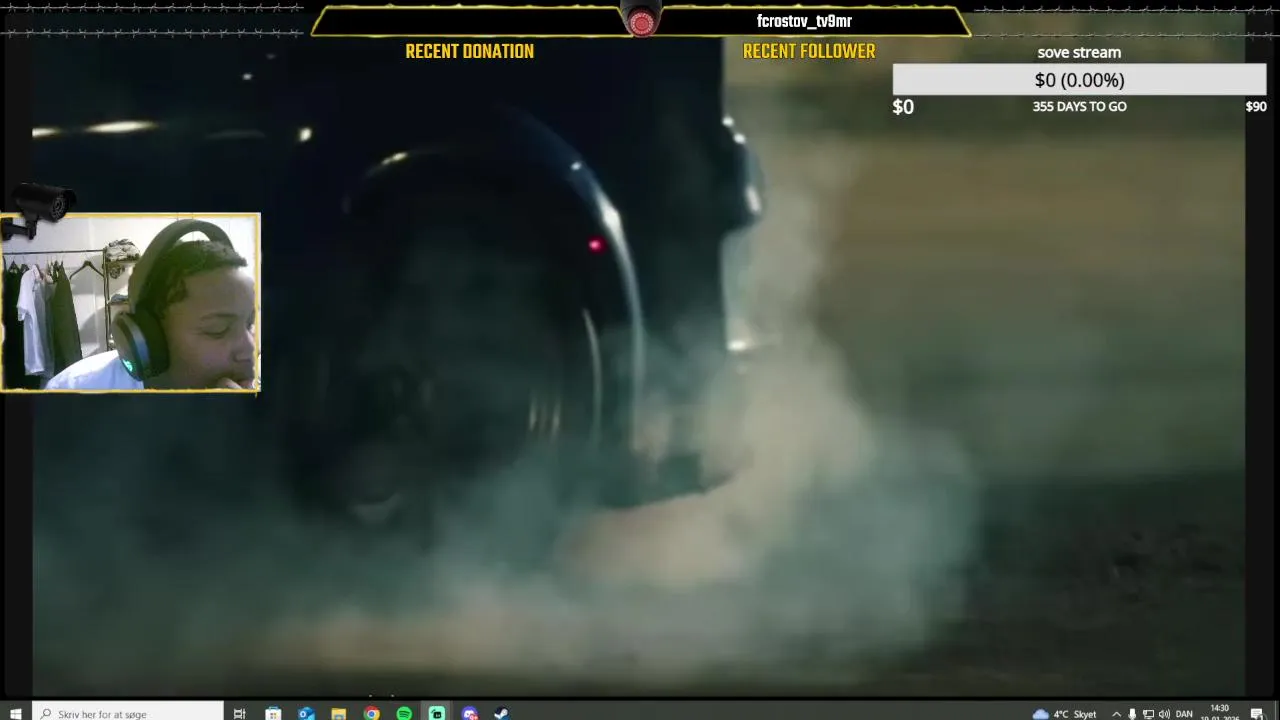Click the $0 starting amount under the goal bar
This screenshot has width=1280, height=720.
click(903, 107)
